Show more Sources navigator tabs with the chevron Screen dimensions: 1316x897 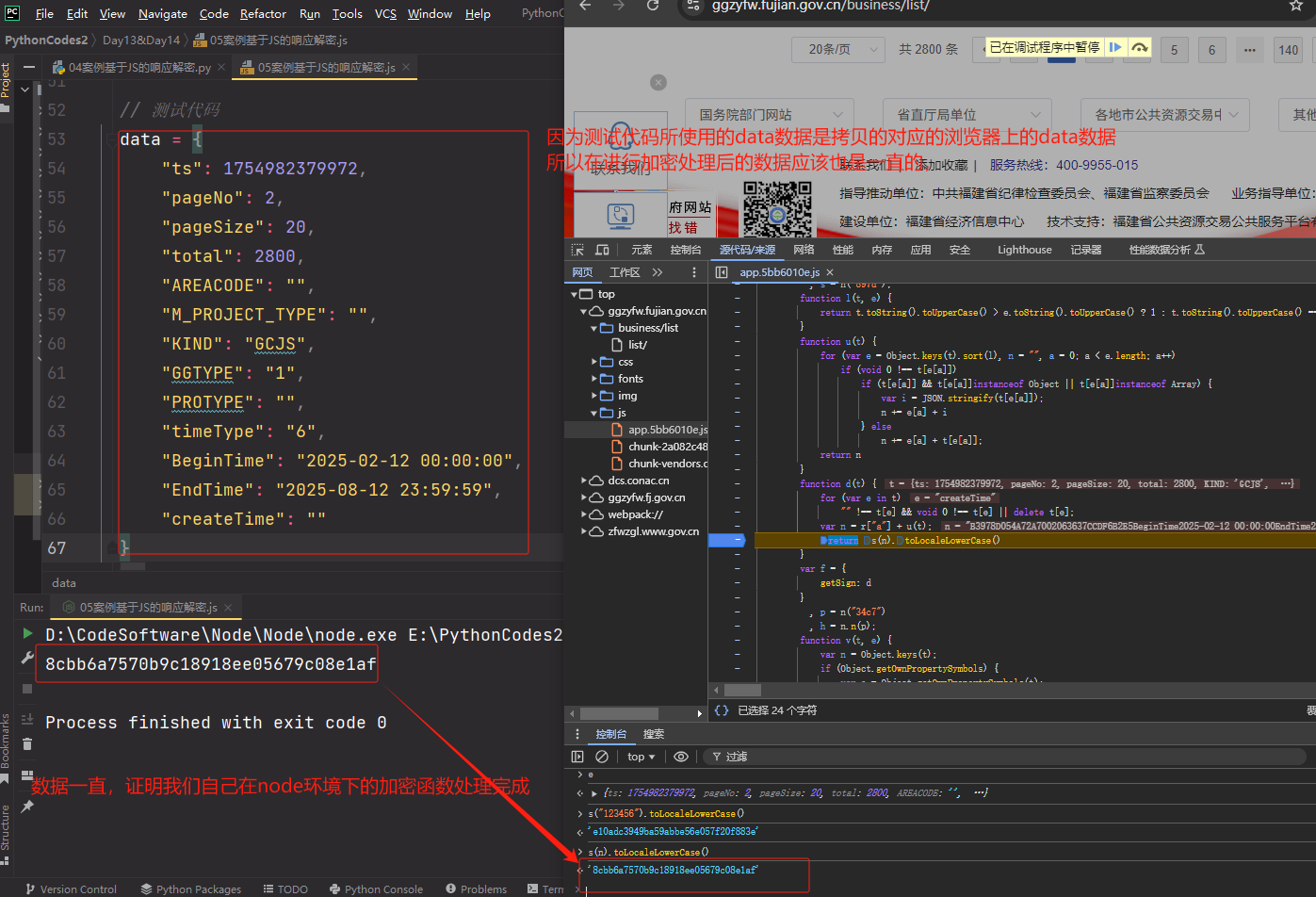(658, 272)
